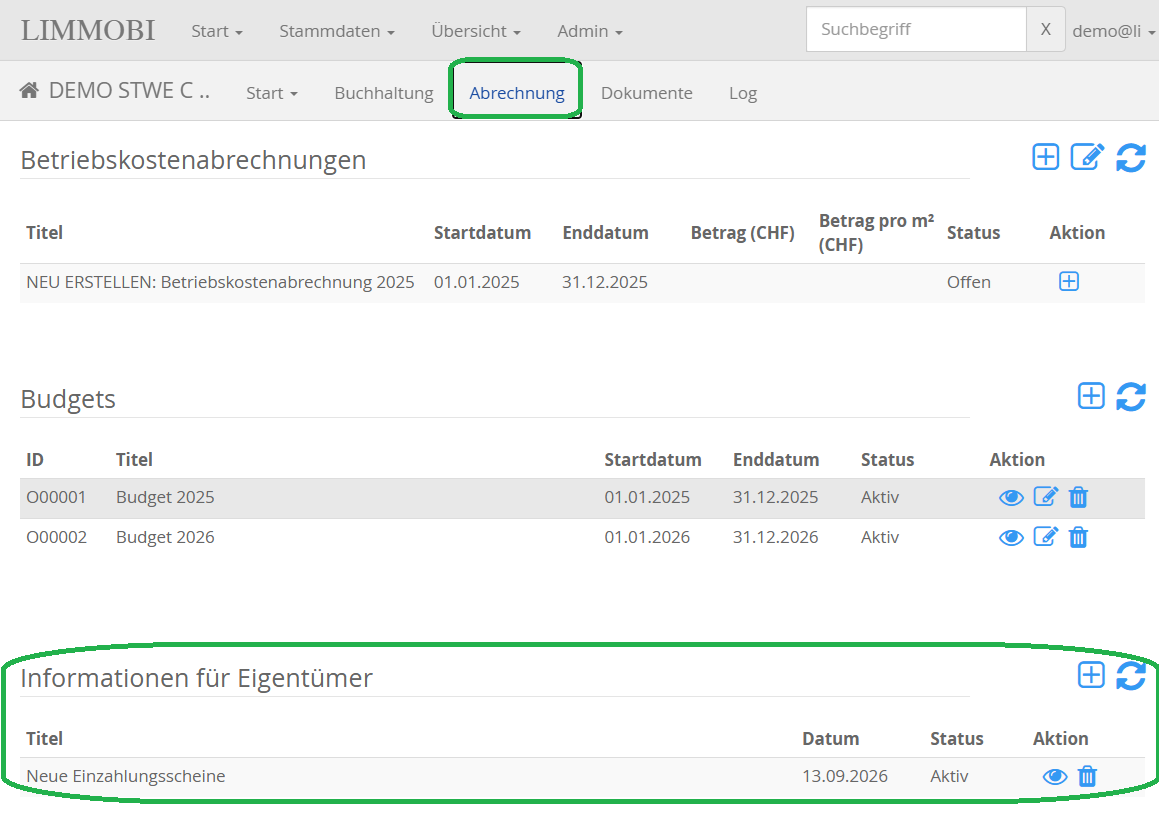Screen dimensions: 1159x829
Task: Delete Neue Einzahlungsscheine entry
Action: [1087, 777]
